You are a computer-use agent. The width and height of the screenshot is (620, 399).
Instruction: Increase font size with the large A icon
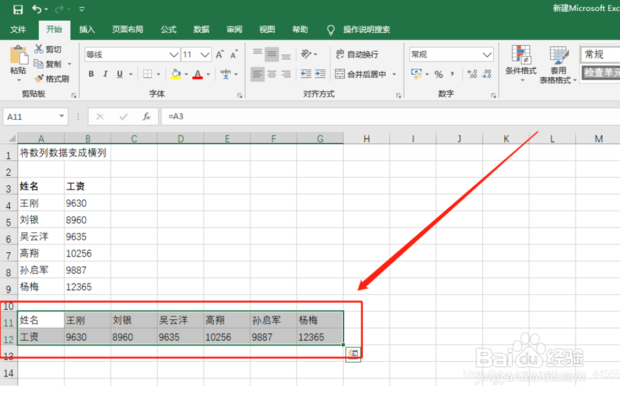point(219,55)
